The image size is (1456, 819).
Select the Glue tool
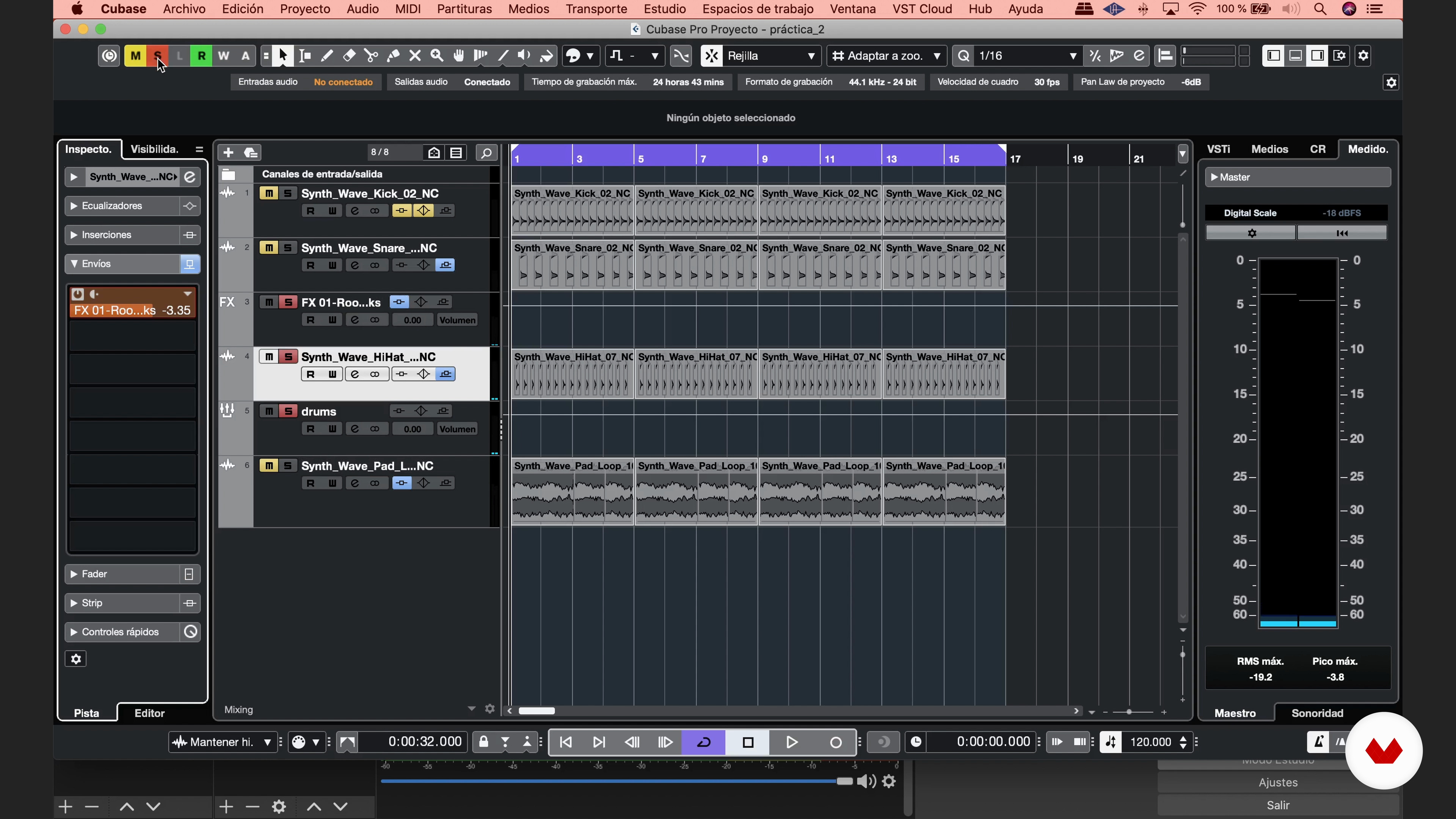coord(393,55)
